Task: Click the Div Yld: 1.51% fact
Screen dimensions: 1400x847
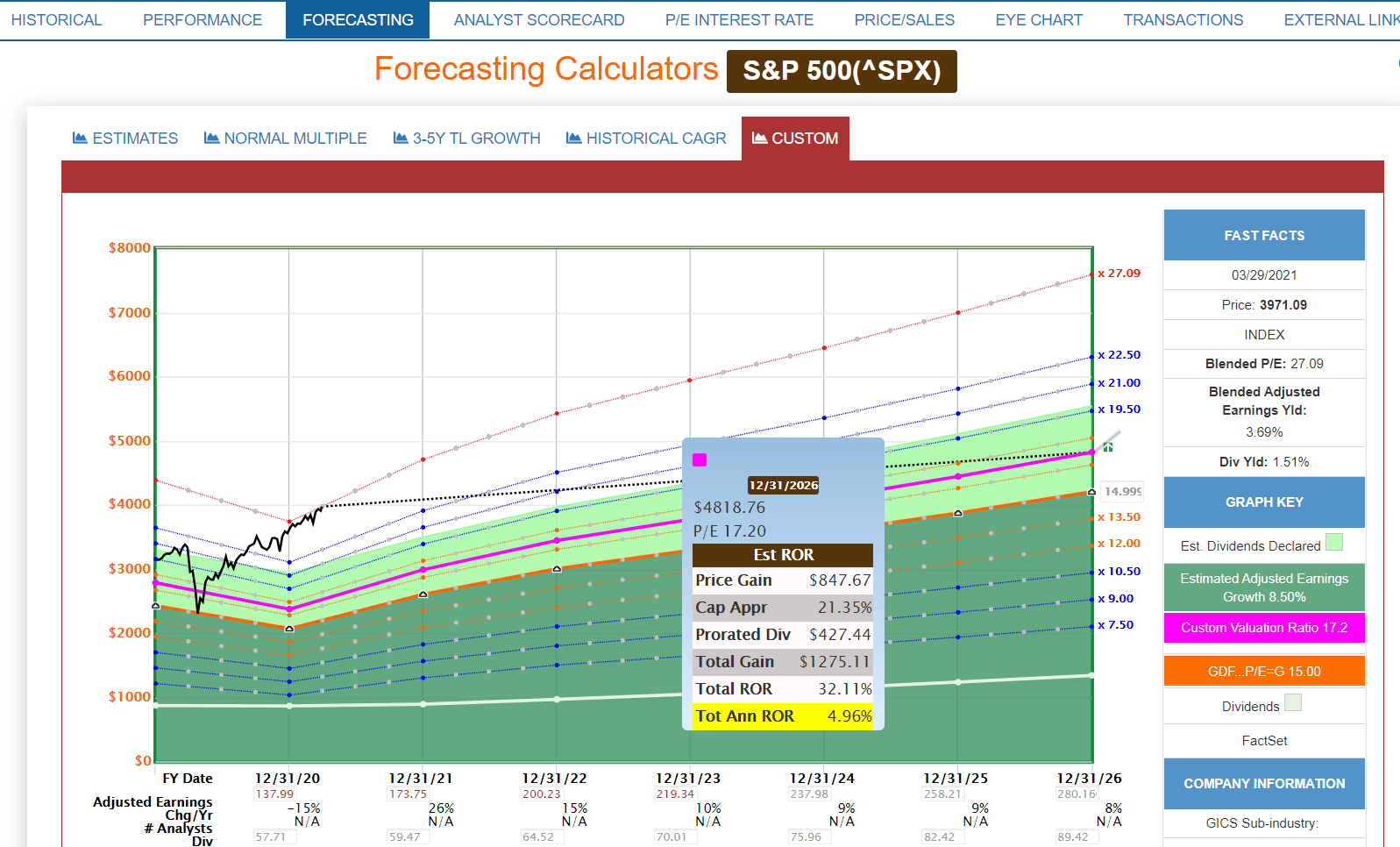Action: [x=1264, y=462]
